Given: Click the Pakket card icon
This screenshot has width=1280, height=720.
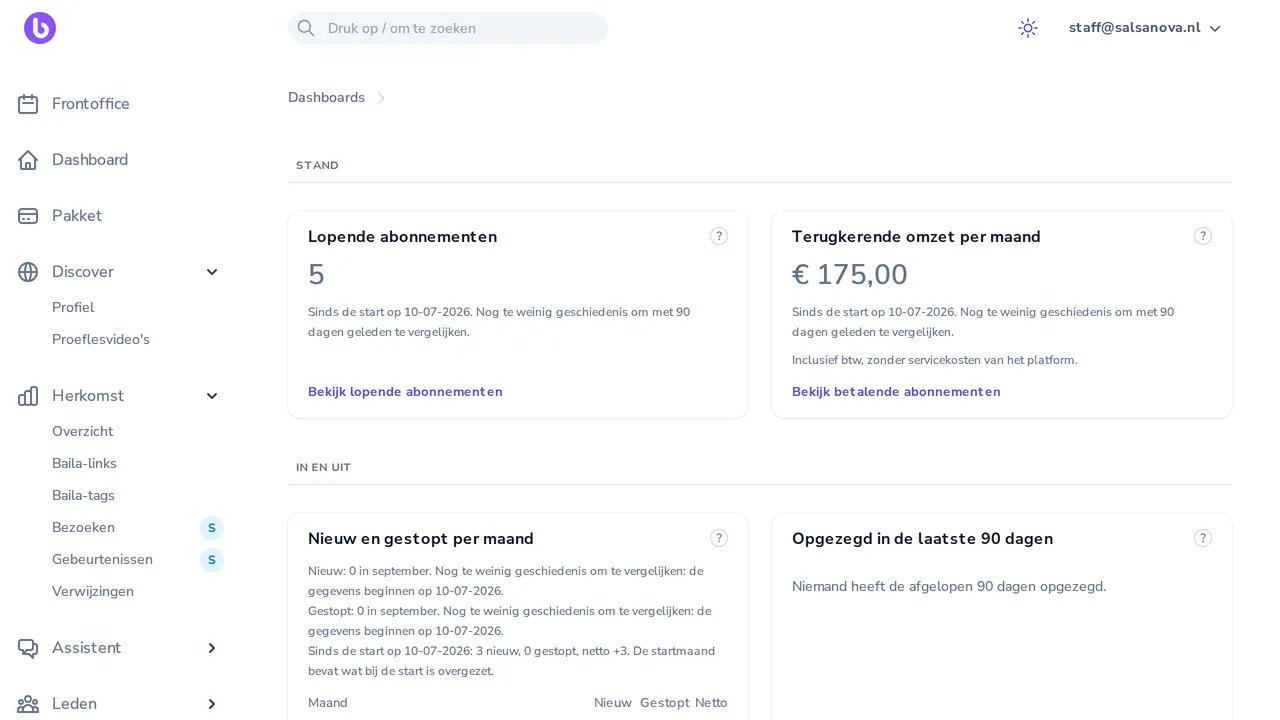Looking at the screenshot, I should tap(28, 216).
